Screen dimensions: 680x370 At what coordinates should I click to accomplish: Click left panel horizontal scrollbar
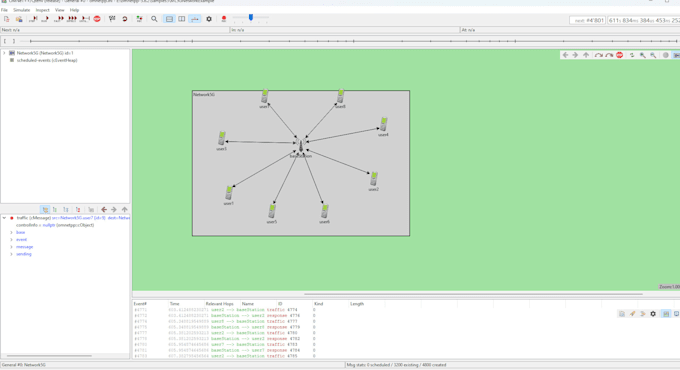coord(49,356)
